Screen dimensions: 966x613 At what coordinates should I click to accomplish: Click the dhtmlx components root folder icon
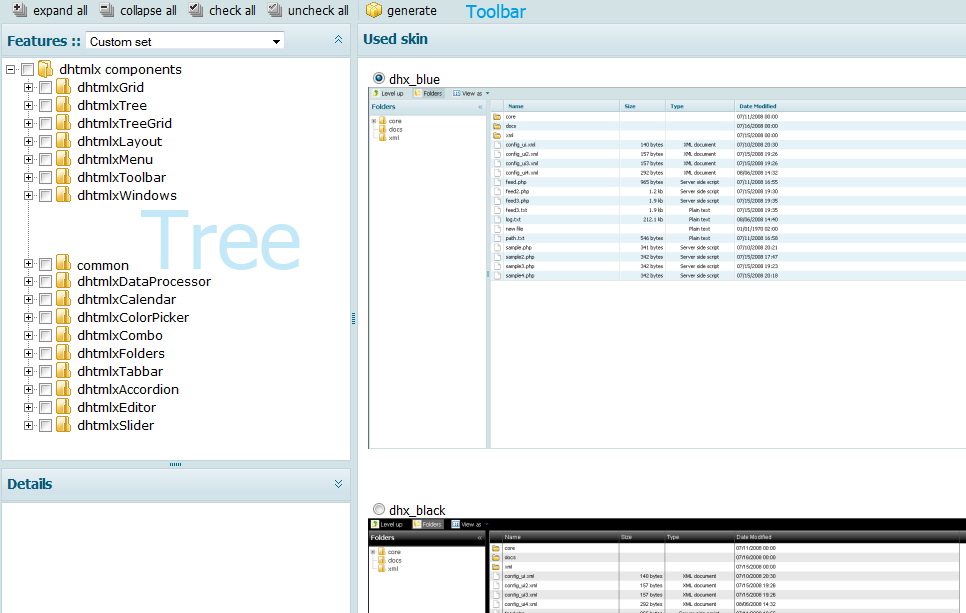(x=46, y=70)
